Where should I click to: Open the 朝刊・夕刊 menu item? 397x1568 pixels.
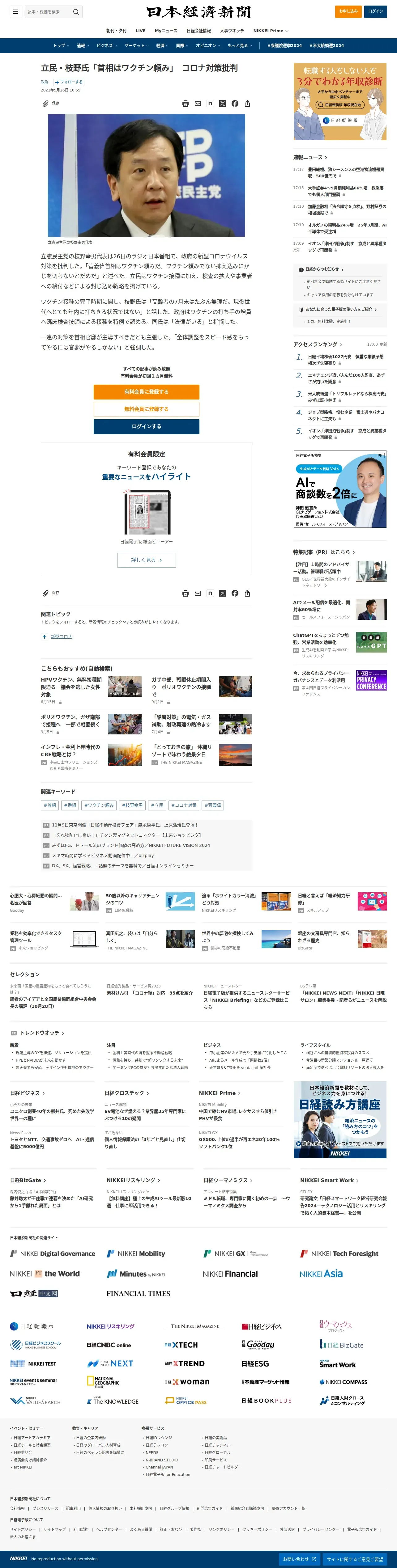(x=116, y=31)
